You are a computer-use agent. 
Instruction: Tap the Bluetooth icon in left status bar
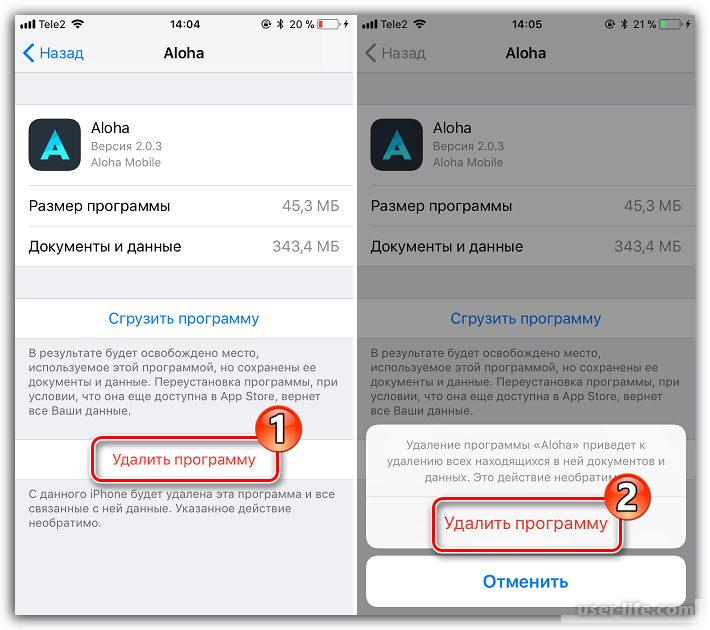coord(280,24)
